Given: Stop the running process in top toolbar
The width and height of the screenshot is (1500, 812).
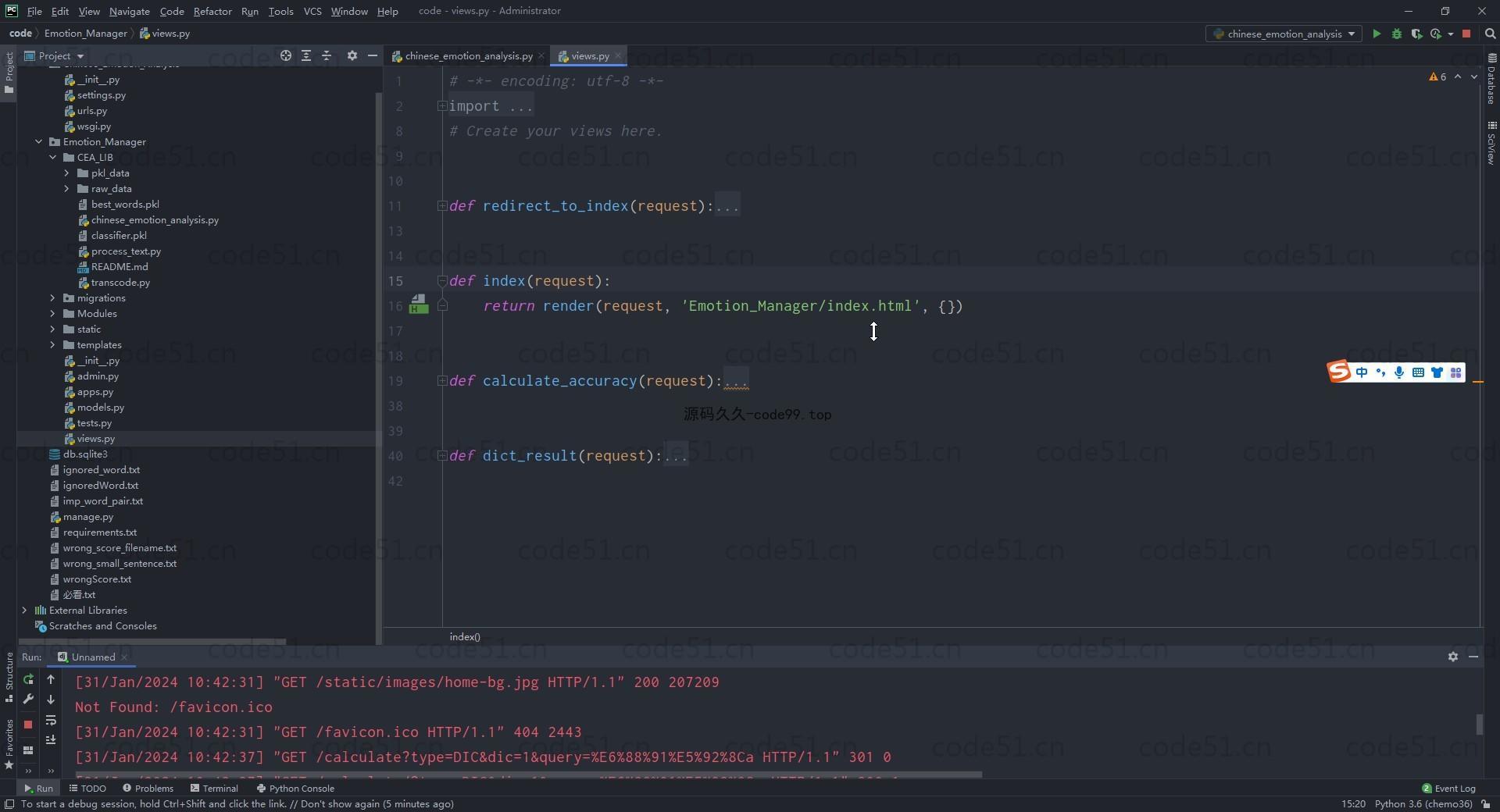Looking at the screenshot, I should click(x=1466, y=34).
